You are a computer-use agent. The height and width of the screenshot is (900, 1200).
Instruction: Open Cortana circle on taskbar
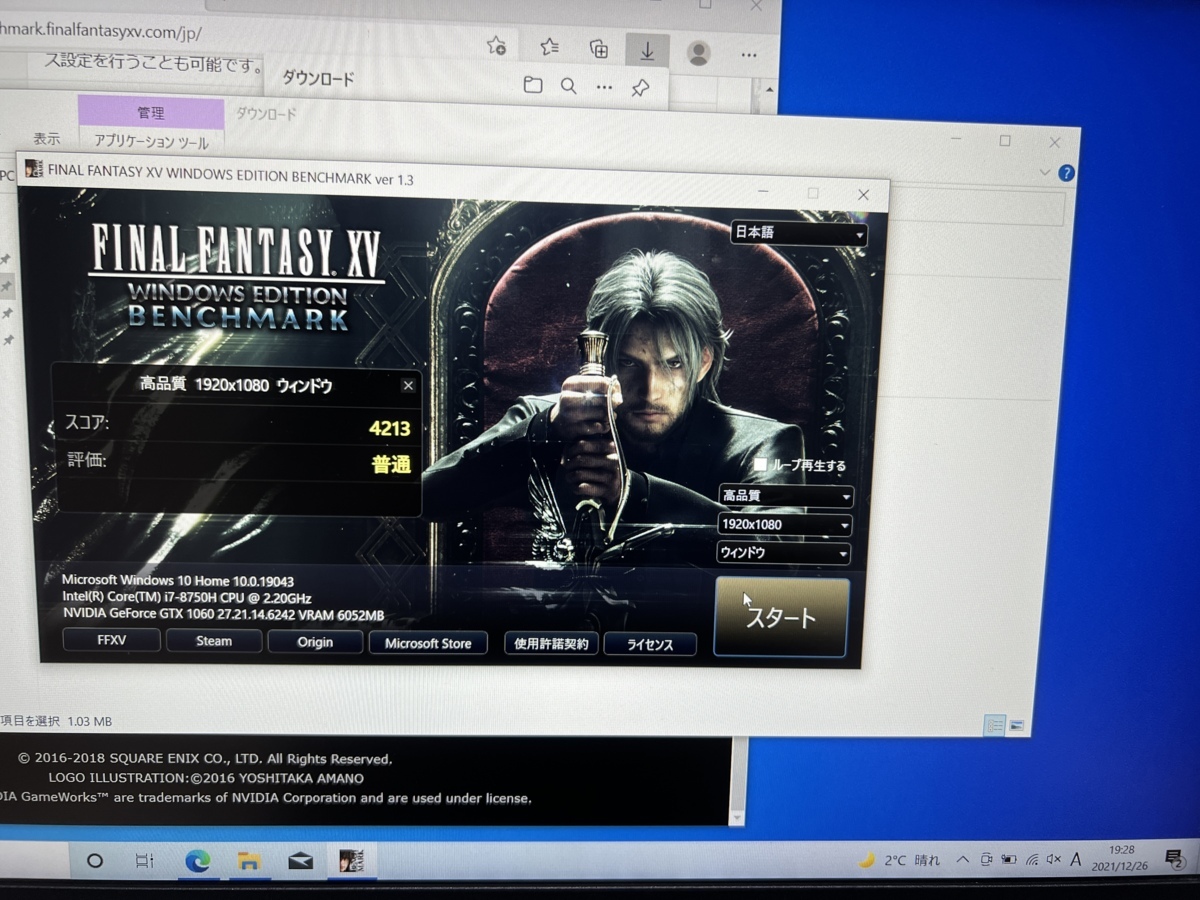tap(95, 860)
